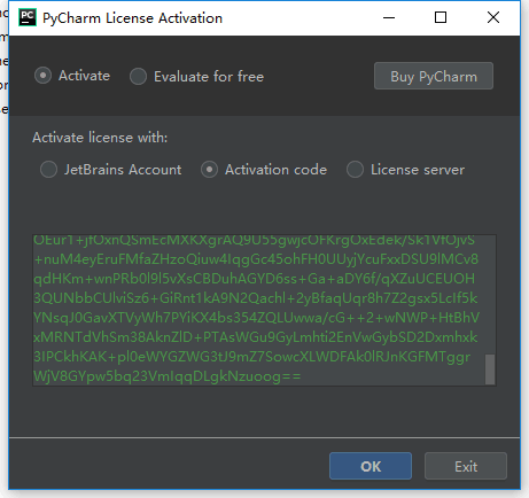Minimize the License Activation window

389,18
